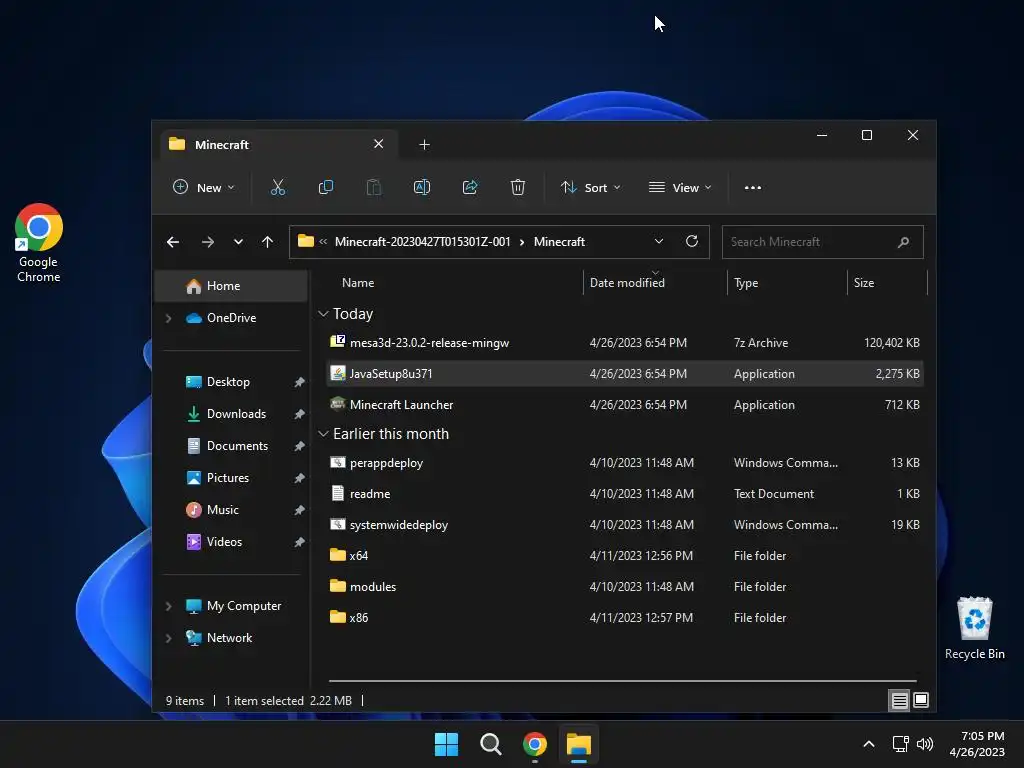Click the Cut scissors icon
The height and width of the screenshot is (768, 1024).
pos(278,187)
